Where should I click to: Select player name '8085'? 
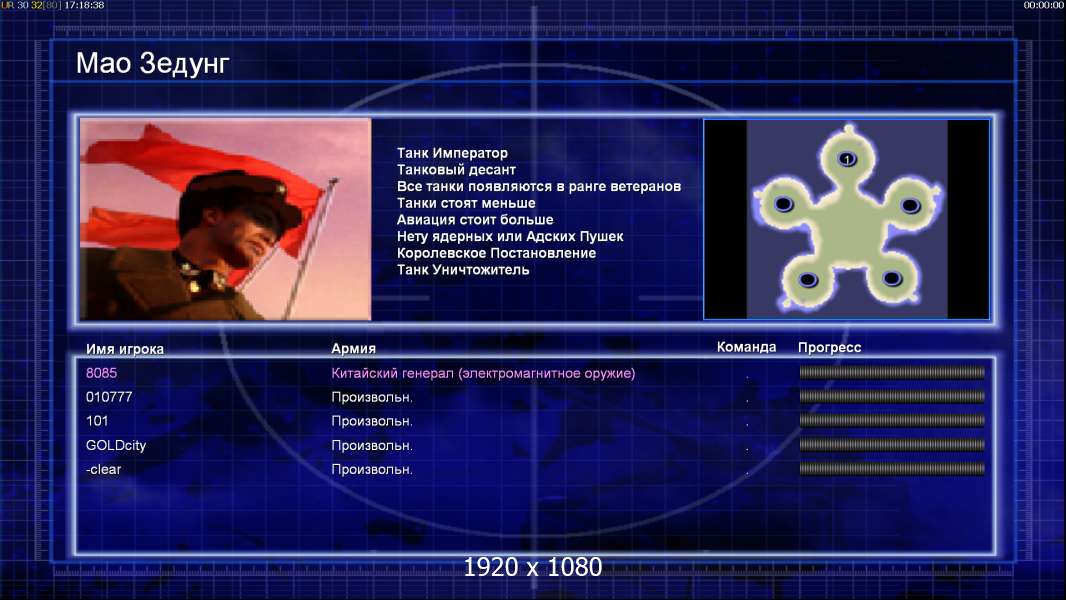(x=101, y=373)
